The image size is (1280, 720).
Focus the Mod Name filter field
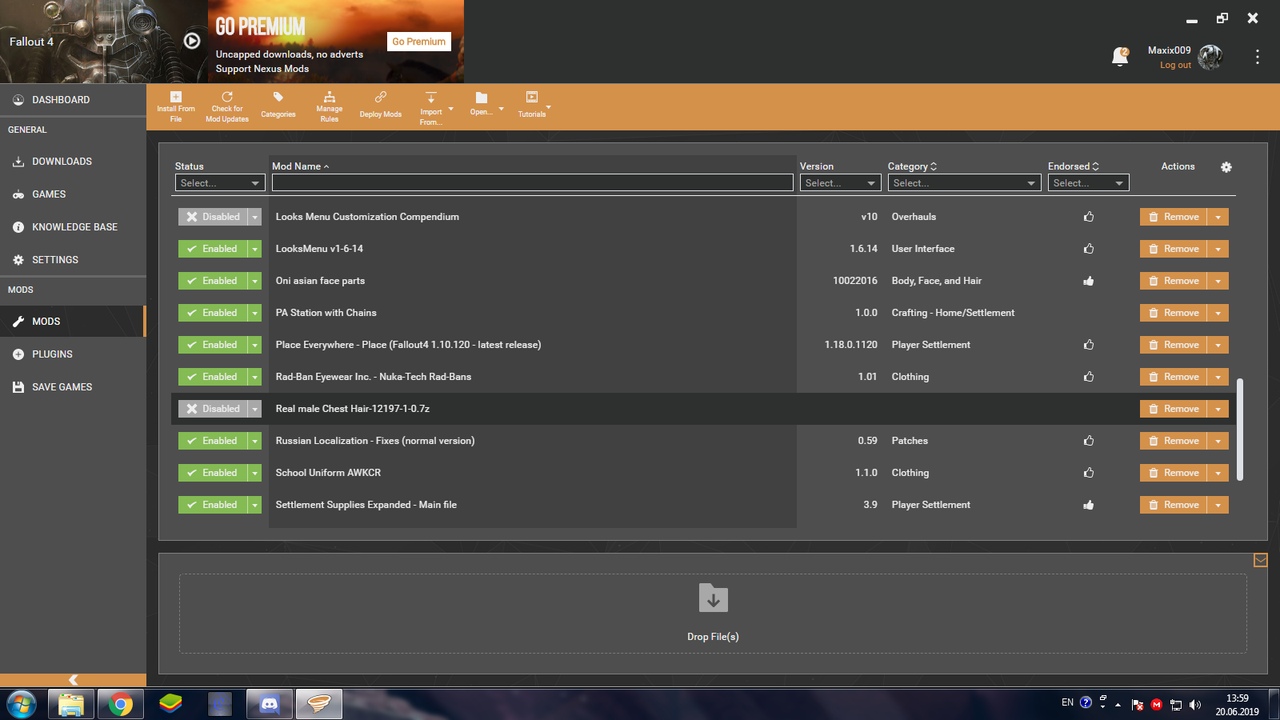coord(532,183)
